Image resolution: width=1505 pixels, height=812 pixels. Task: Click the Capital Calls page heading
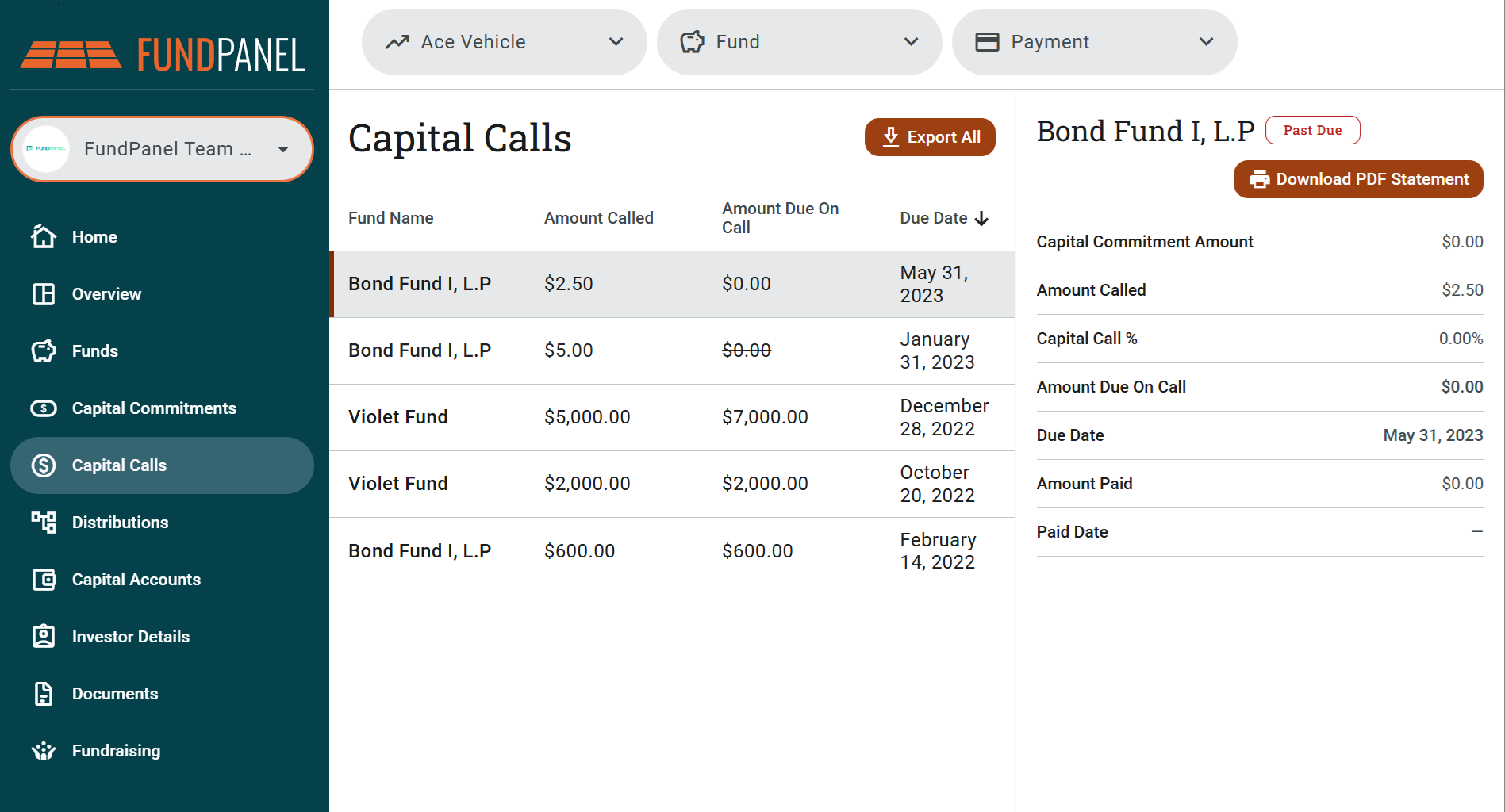click(460, 138)
